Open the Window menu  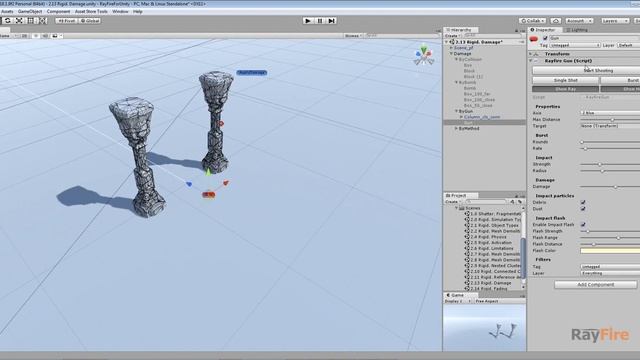pos(120,11)
